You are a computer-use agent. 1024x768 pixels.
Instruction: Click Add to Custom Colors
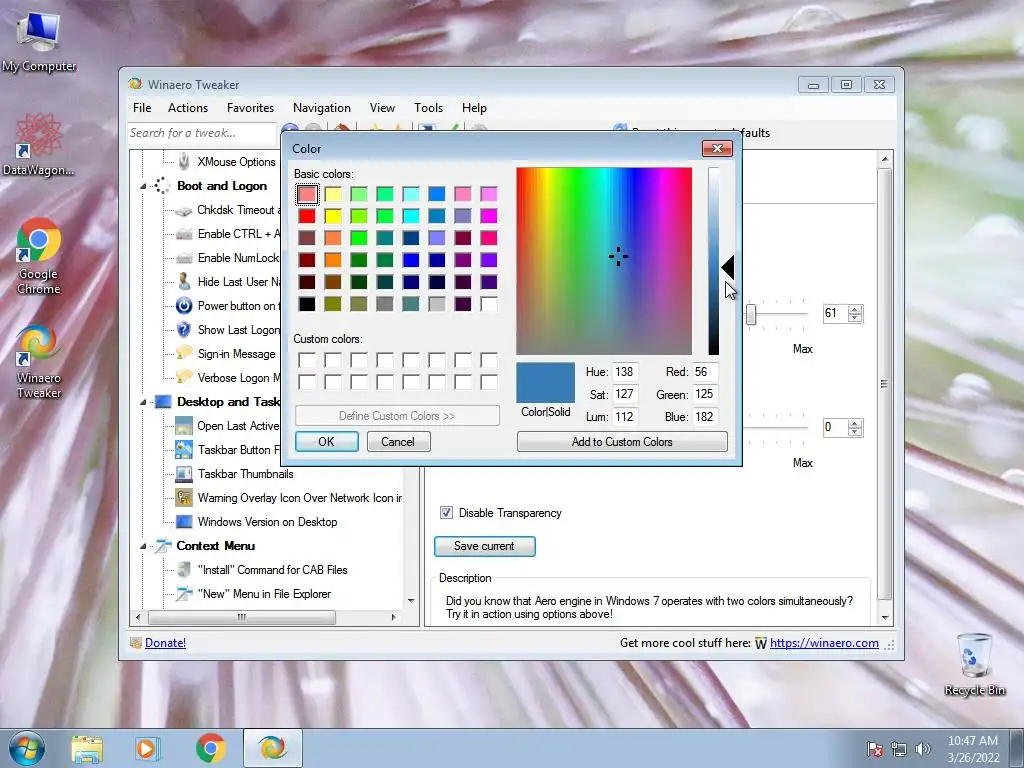tap(622, 441)
